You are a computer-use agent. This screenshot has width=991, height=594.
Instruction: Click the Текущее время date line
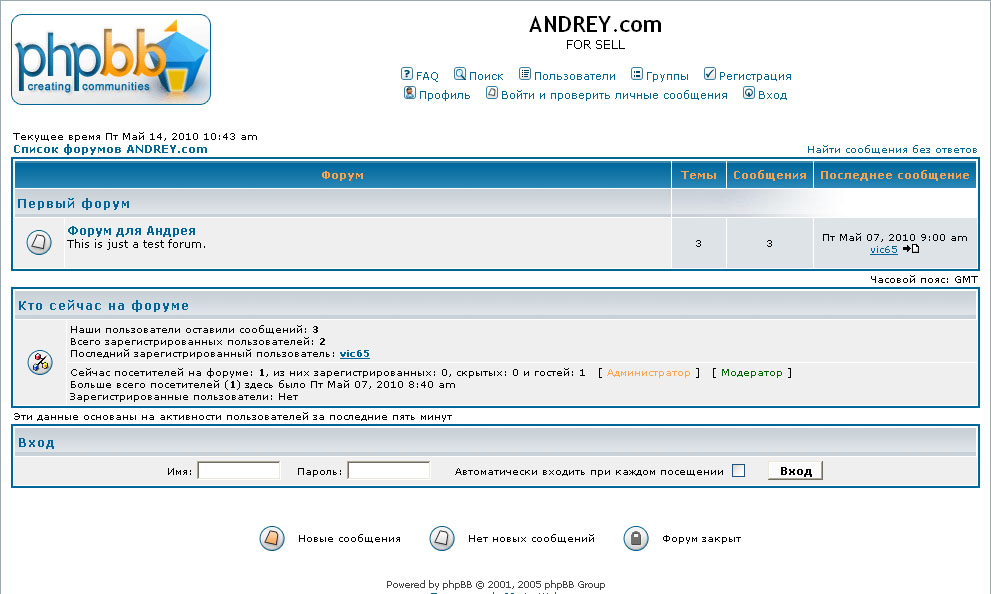tap(135, 136)
